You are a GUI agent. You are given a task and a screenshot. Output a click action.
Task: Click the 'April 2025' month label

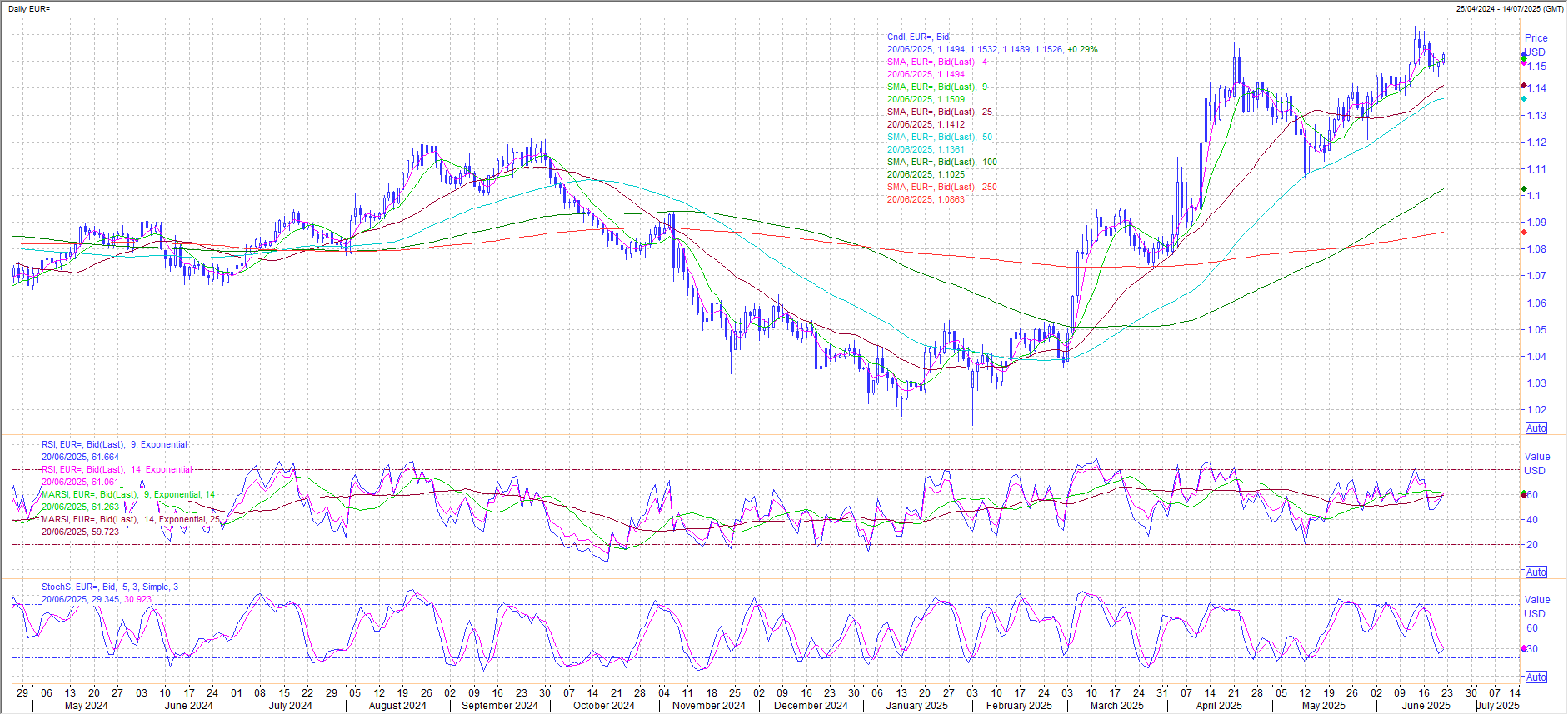(1219, 706)
